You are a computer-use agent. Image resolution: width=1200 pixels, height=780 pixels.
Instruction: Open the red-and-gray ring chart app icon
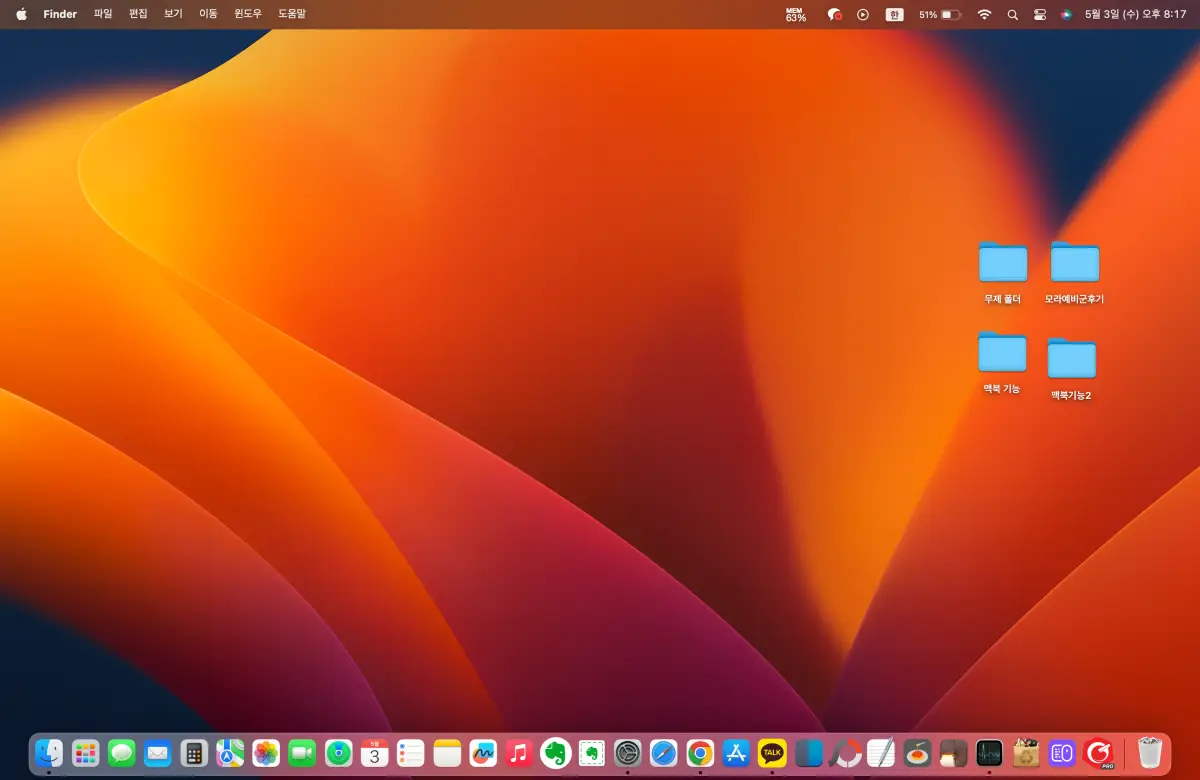[845, 753]
